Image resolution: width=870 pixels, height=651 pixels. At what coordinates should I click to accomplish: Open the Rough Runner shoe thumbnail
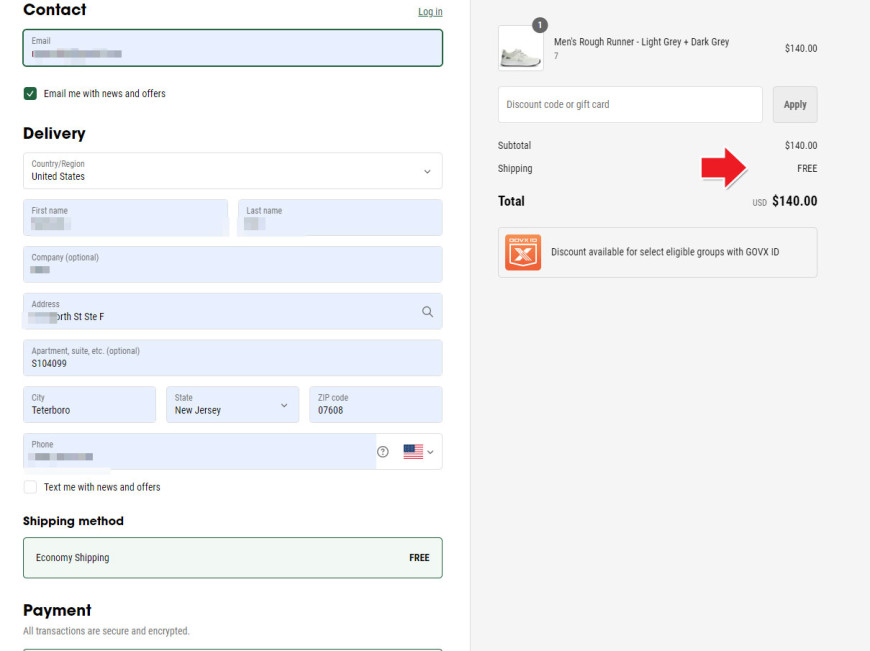[520, 48]
